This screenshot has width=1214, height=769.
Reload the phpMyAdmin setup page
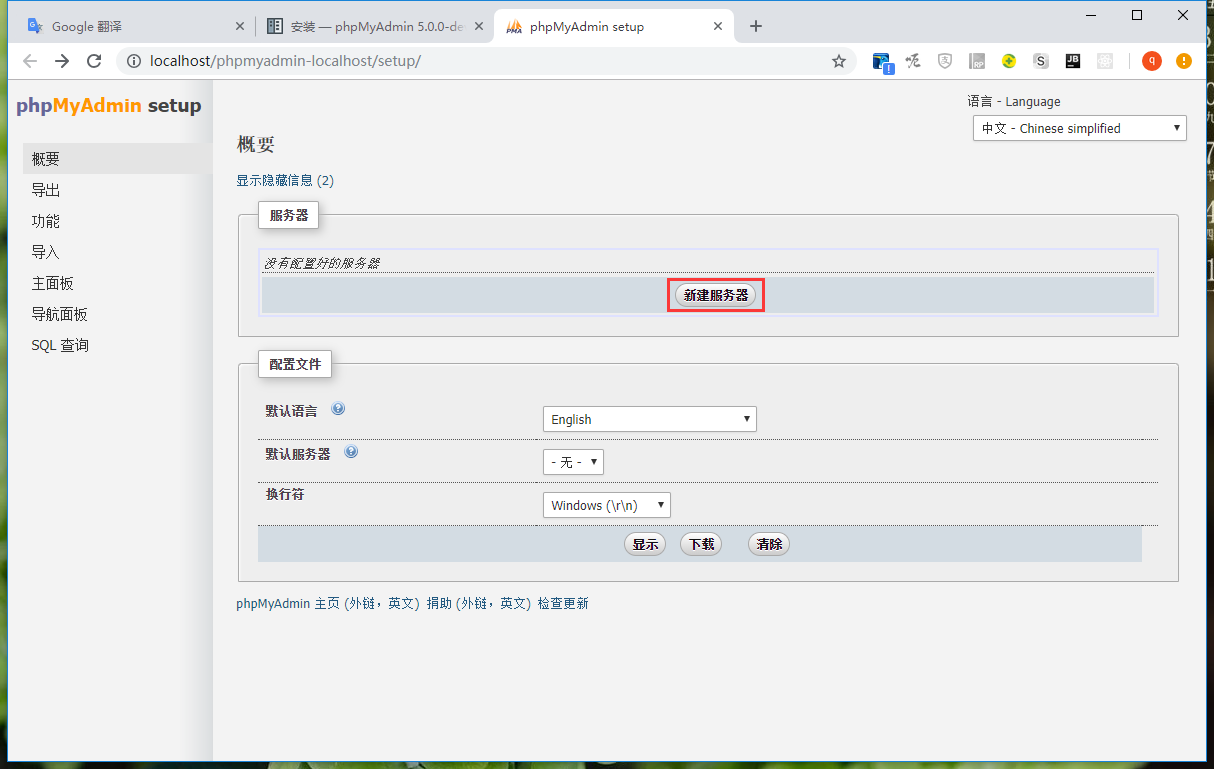pos(94,61)
